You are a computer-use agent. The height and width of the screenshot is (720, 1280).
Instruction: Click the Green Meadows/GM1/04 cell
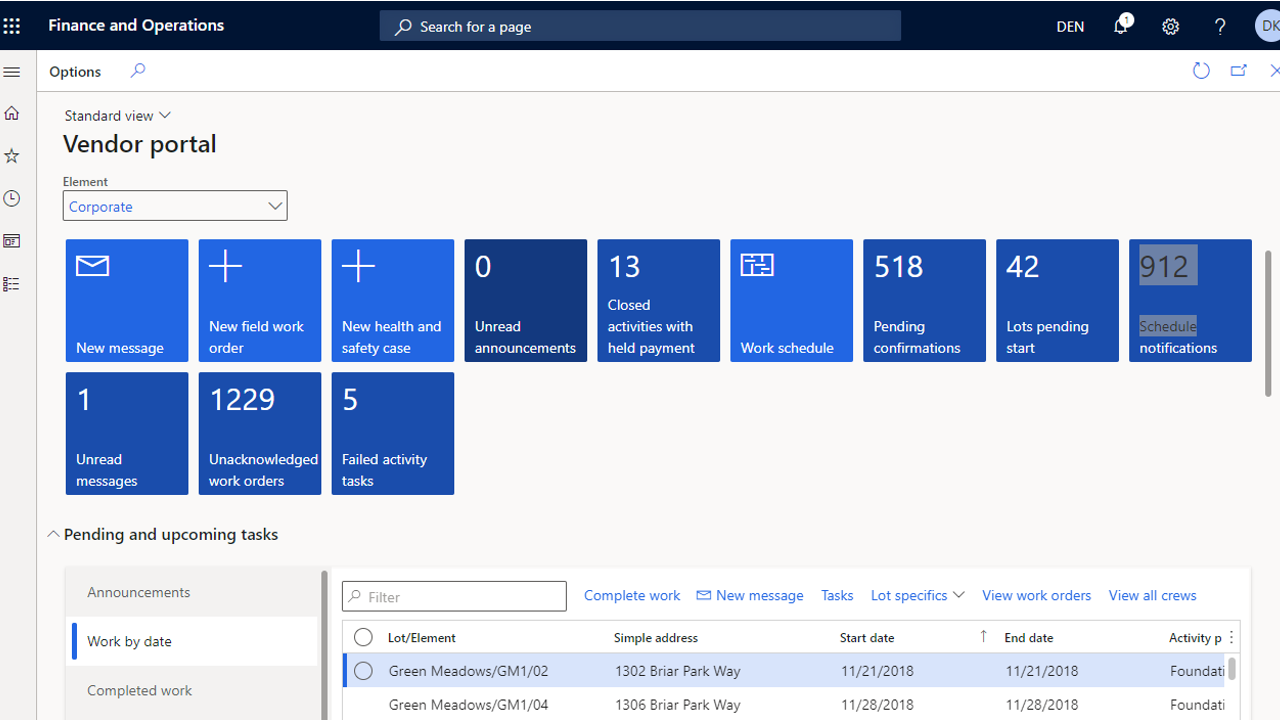pos(469,705)
